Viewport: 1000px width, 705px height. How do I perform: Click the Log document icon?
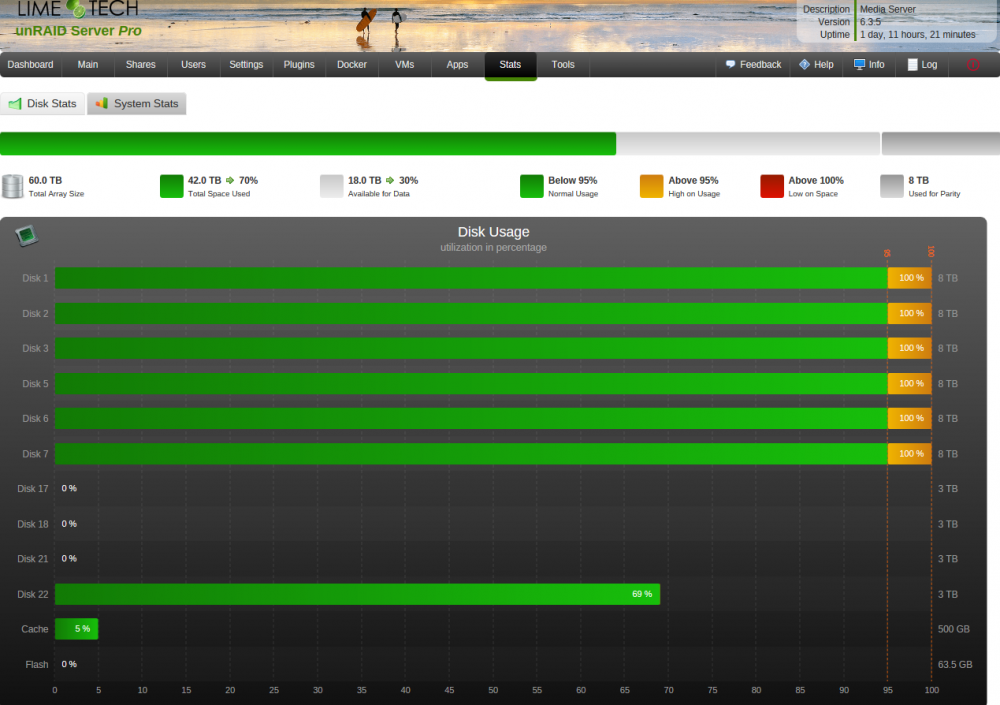coord(913,64)
